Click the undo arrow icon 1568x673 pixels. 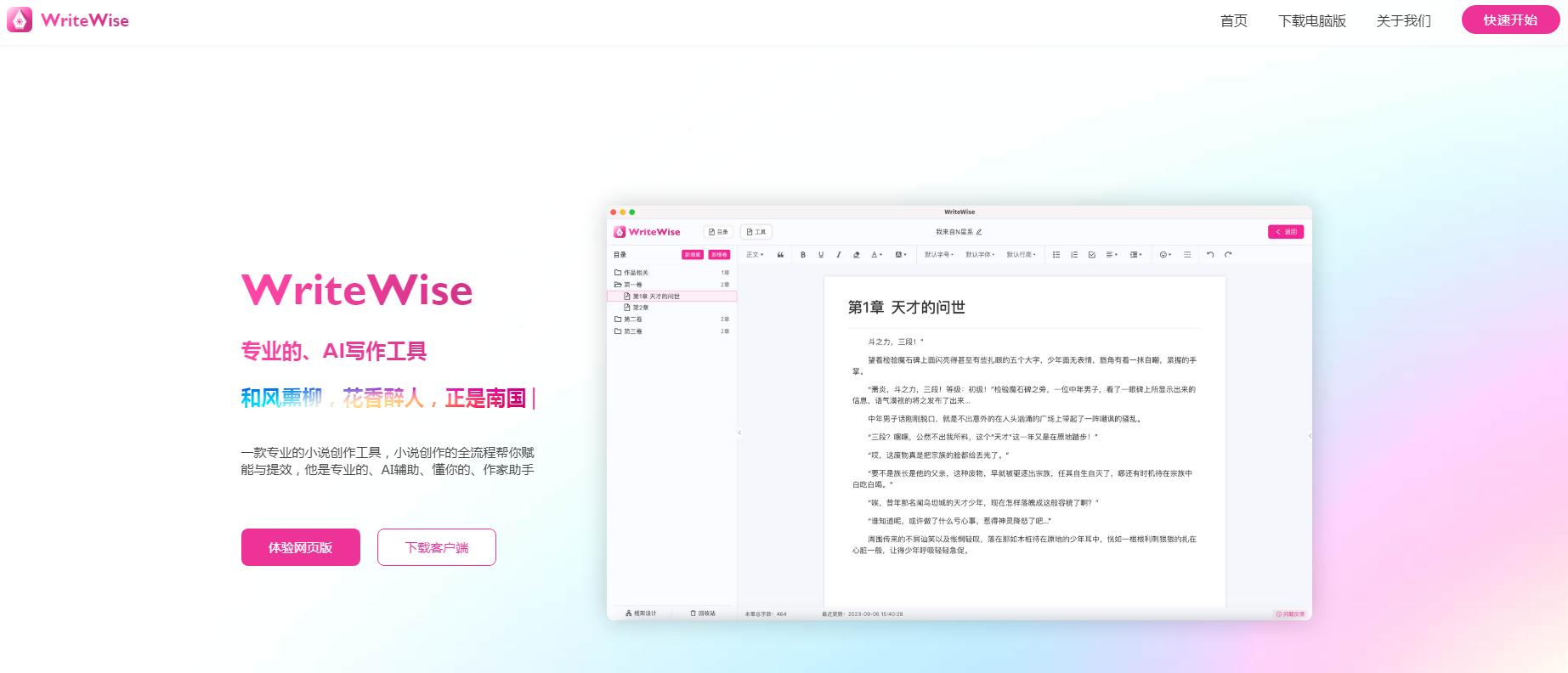click(1210, 255)
